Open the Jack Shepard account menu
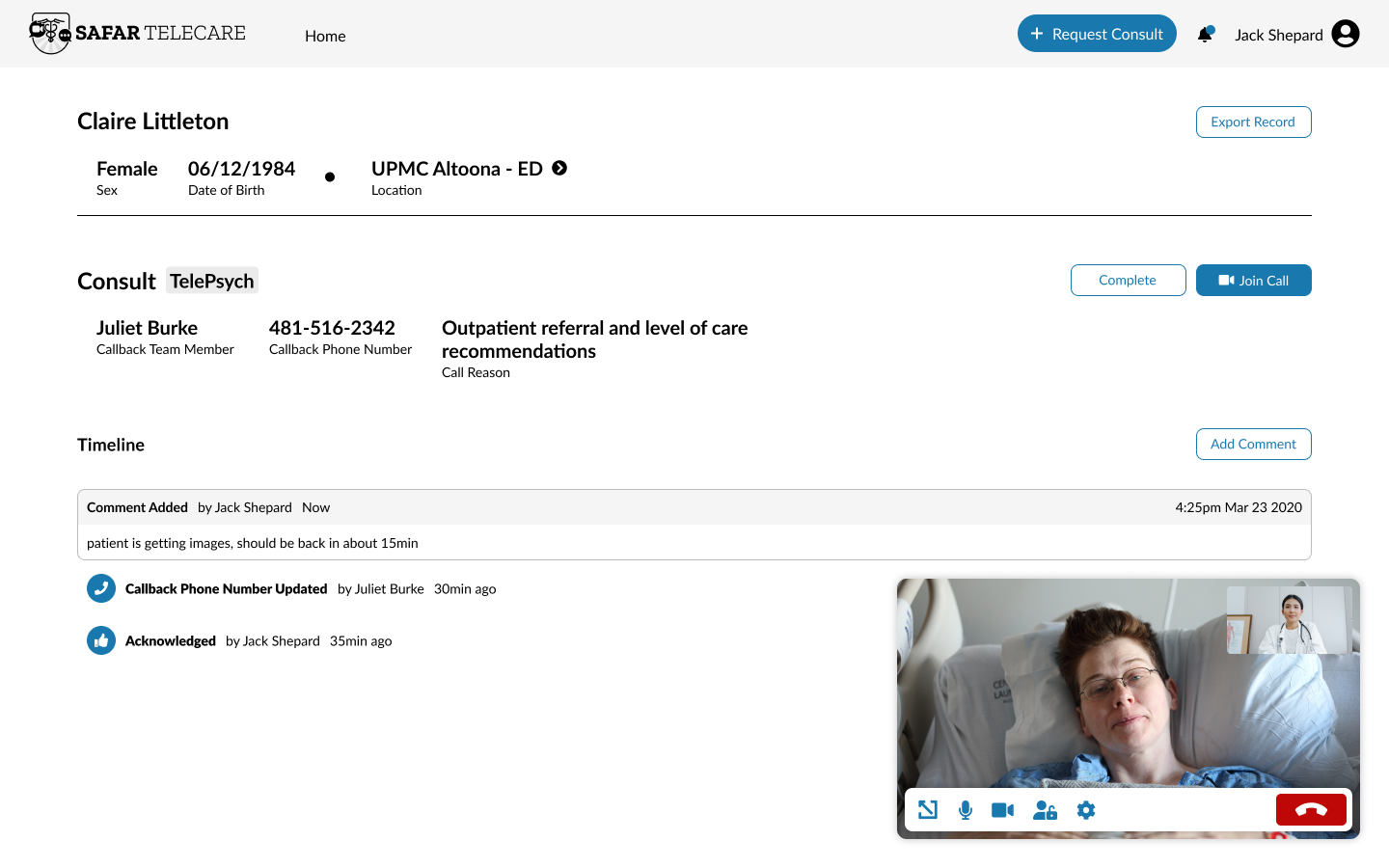This screenshot has width=1389, height=868. pos(1279,34)
